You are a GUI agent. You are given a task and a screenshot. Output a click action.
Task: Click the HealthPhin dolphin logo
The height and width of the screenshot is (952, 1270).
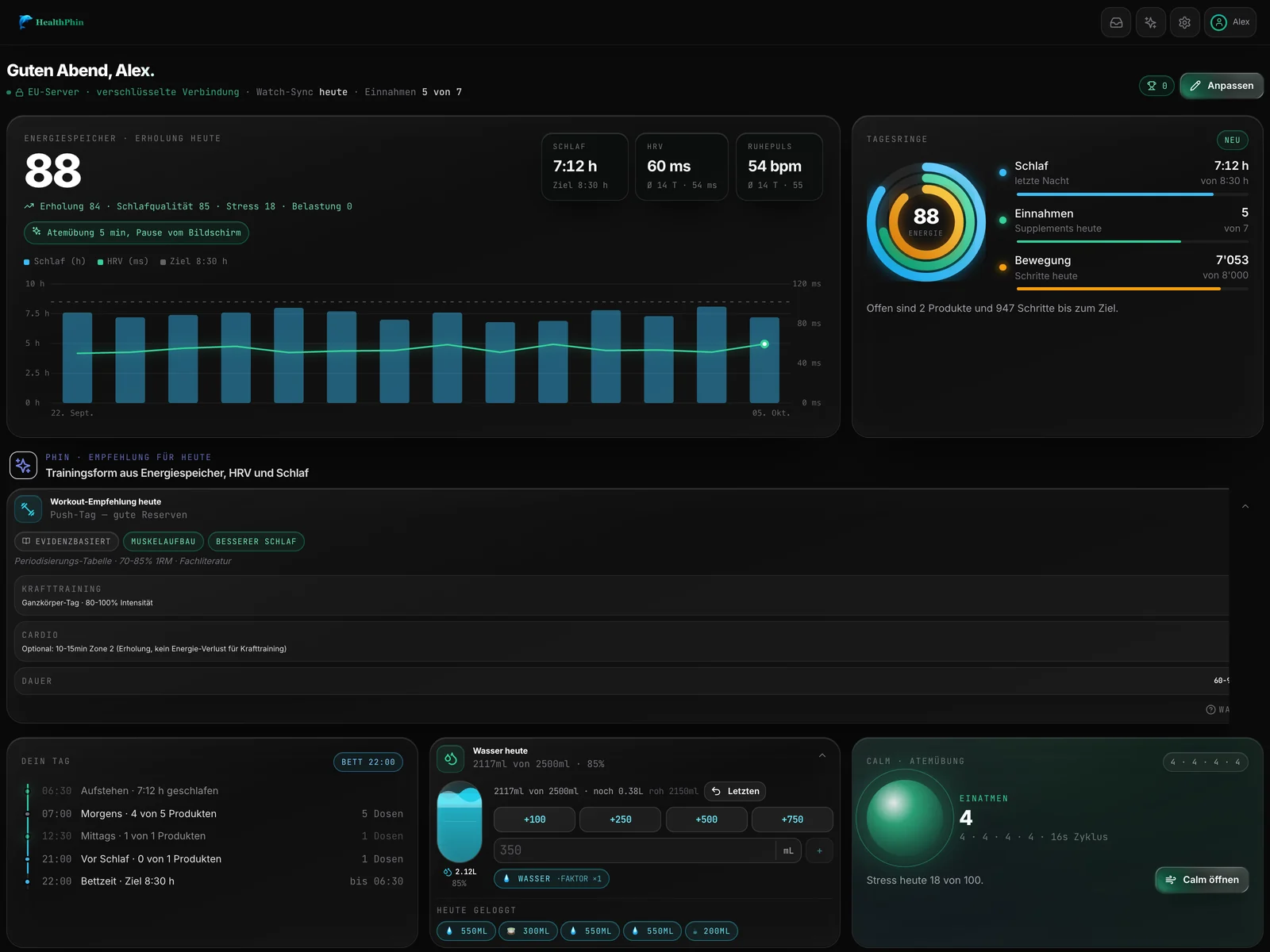coord(51,22)
